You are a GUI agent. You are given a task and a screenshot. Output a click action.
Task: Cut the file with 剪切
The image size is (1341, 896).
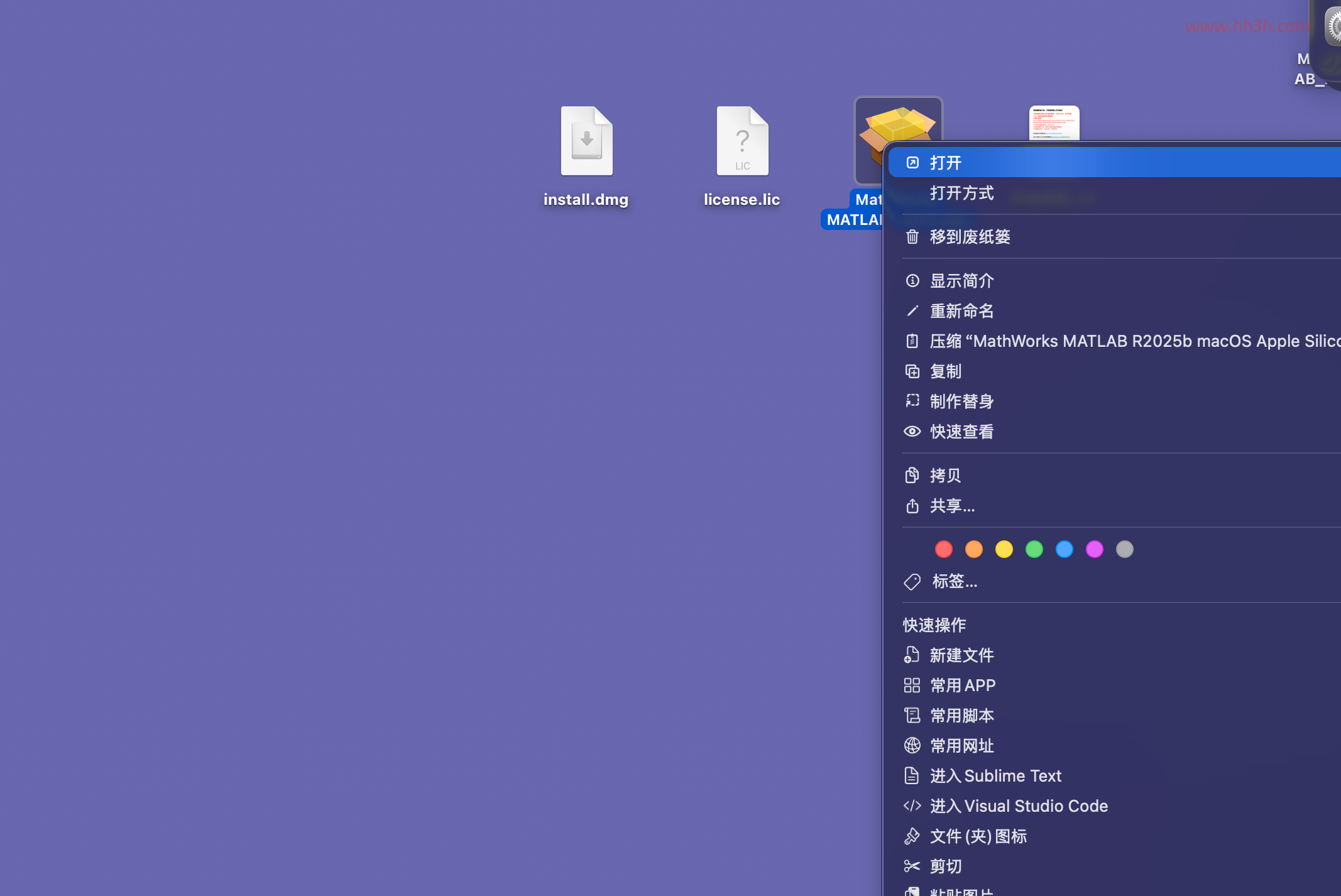pos(1115,866)
